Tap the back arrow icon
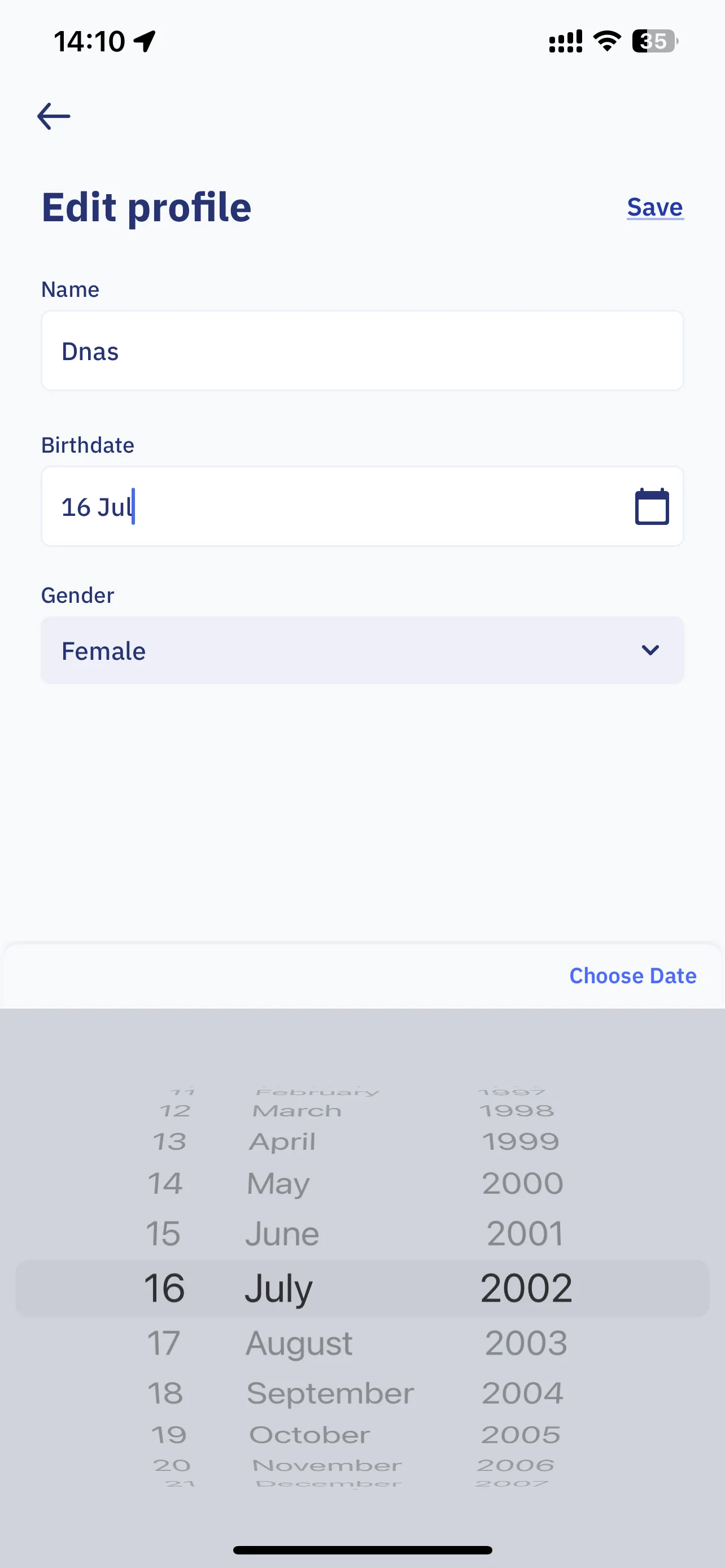Image resolution: width=725 pixels, height=1568 pixels. [54, 116]
